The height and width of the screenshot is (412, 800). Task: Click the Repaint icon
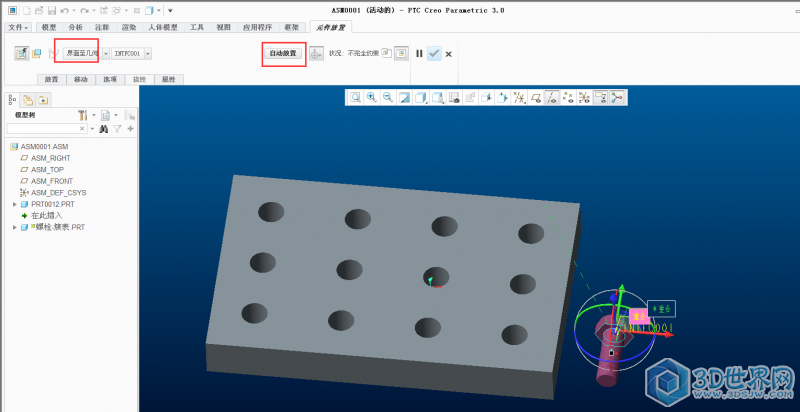(404, 97)
